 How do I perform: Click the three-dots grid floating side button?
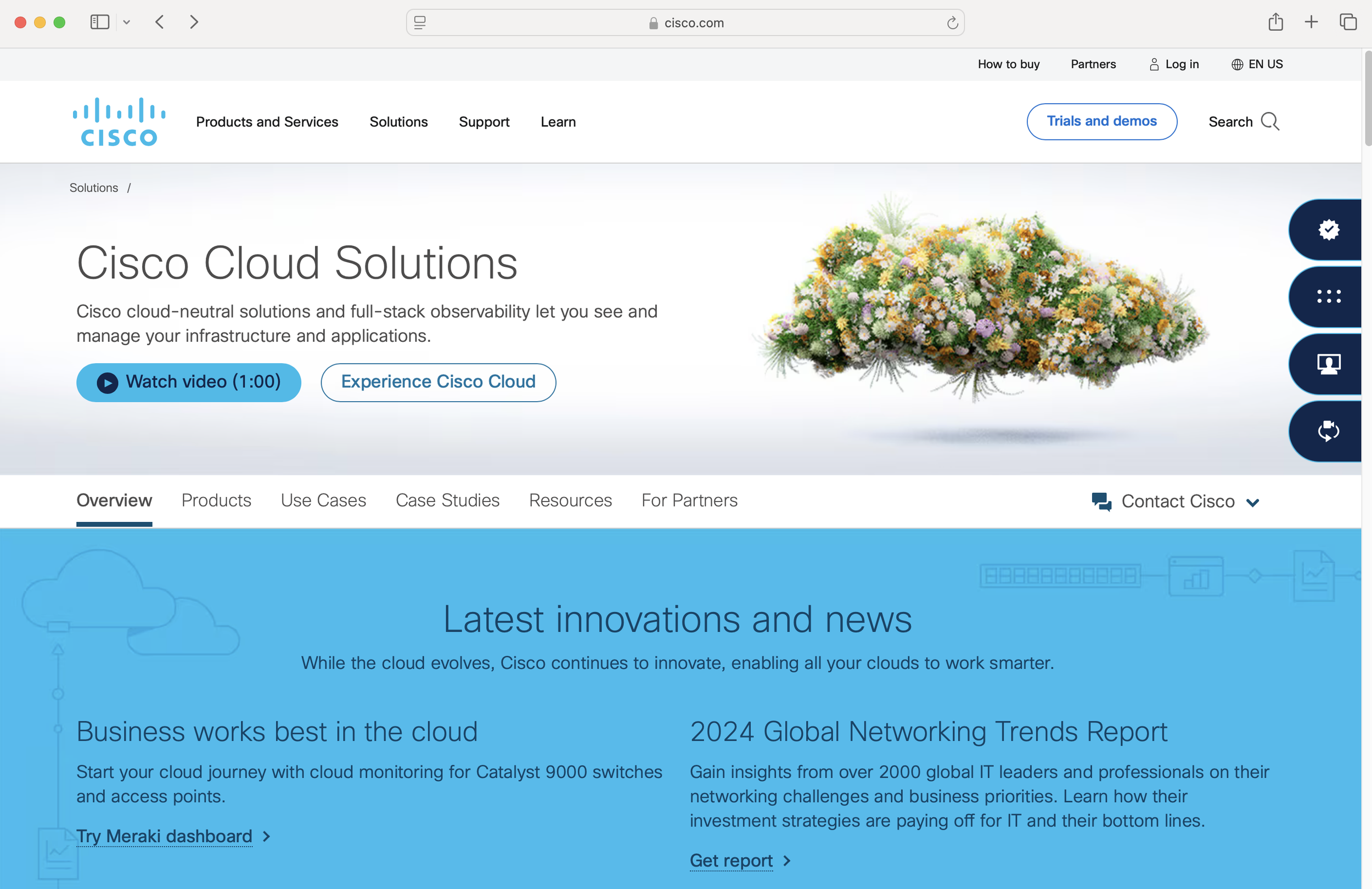coord(1328,296)
